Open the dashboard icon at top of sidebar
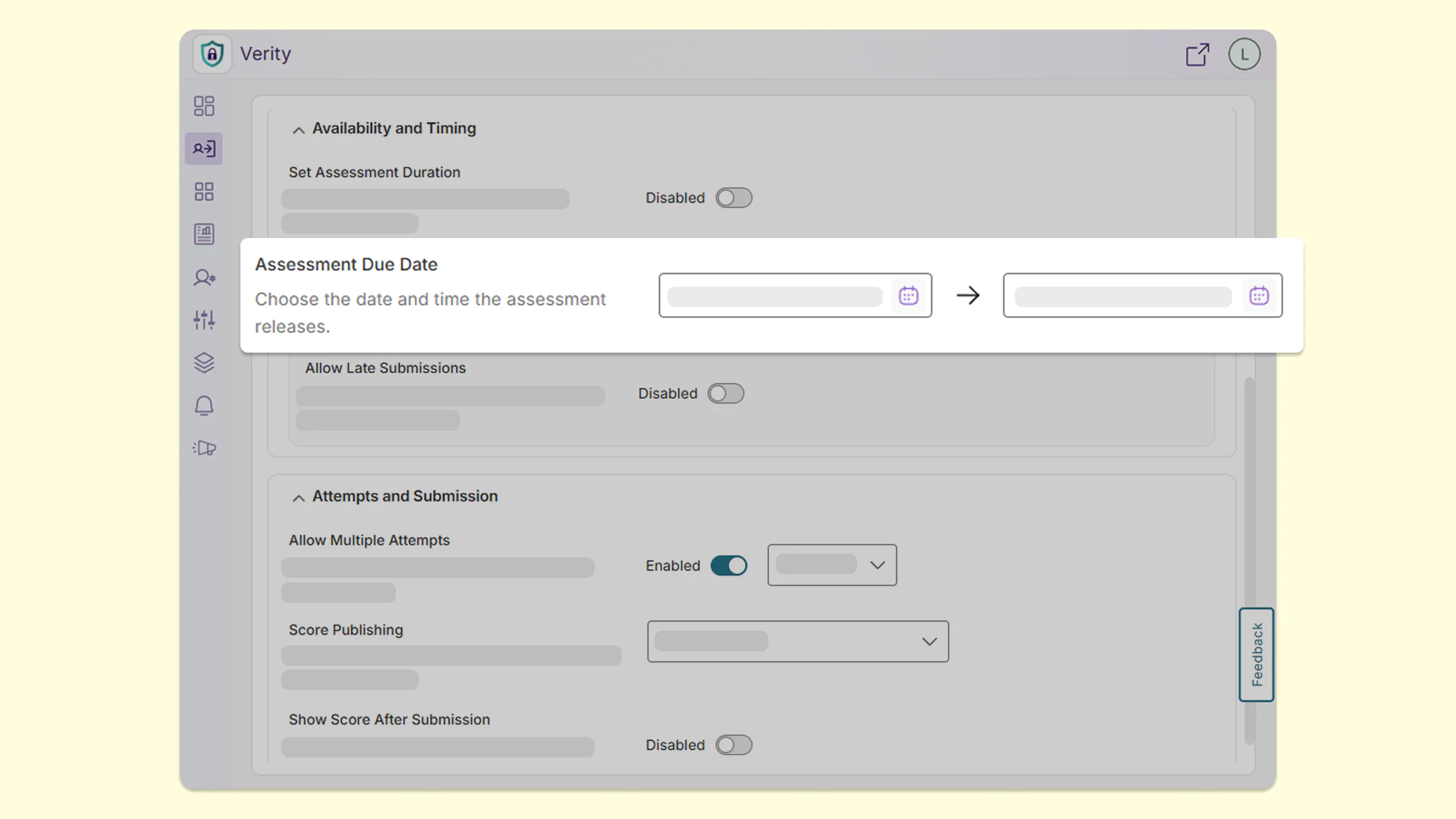The height and width of the screenshot is (819, 1456). (204, 105)
